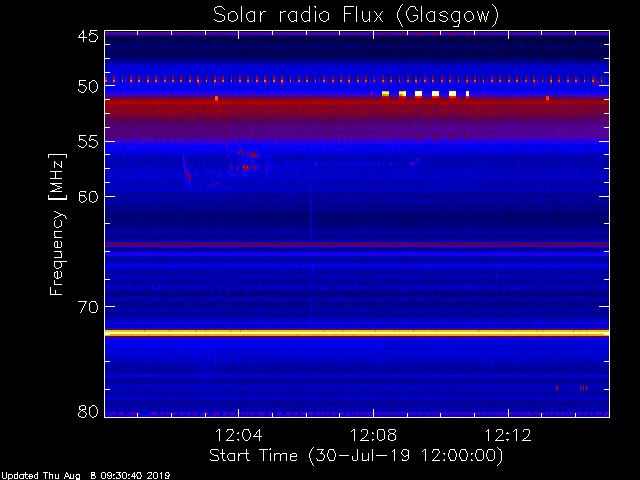This screenshot has height=480, width=640.
Task: Click the bright yellow emission band near 72 MHz
Action: [357, 333]
